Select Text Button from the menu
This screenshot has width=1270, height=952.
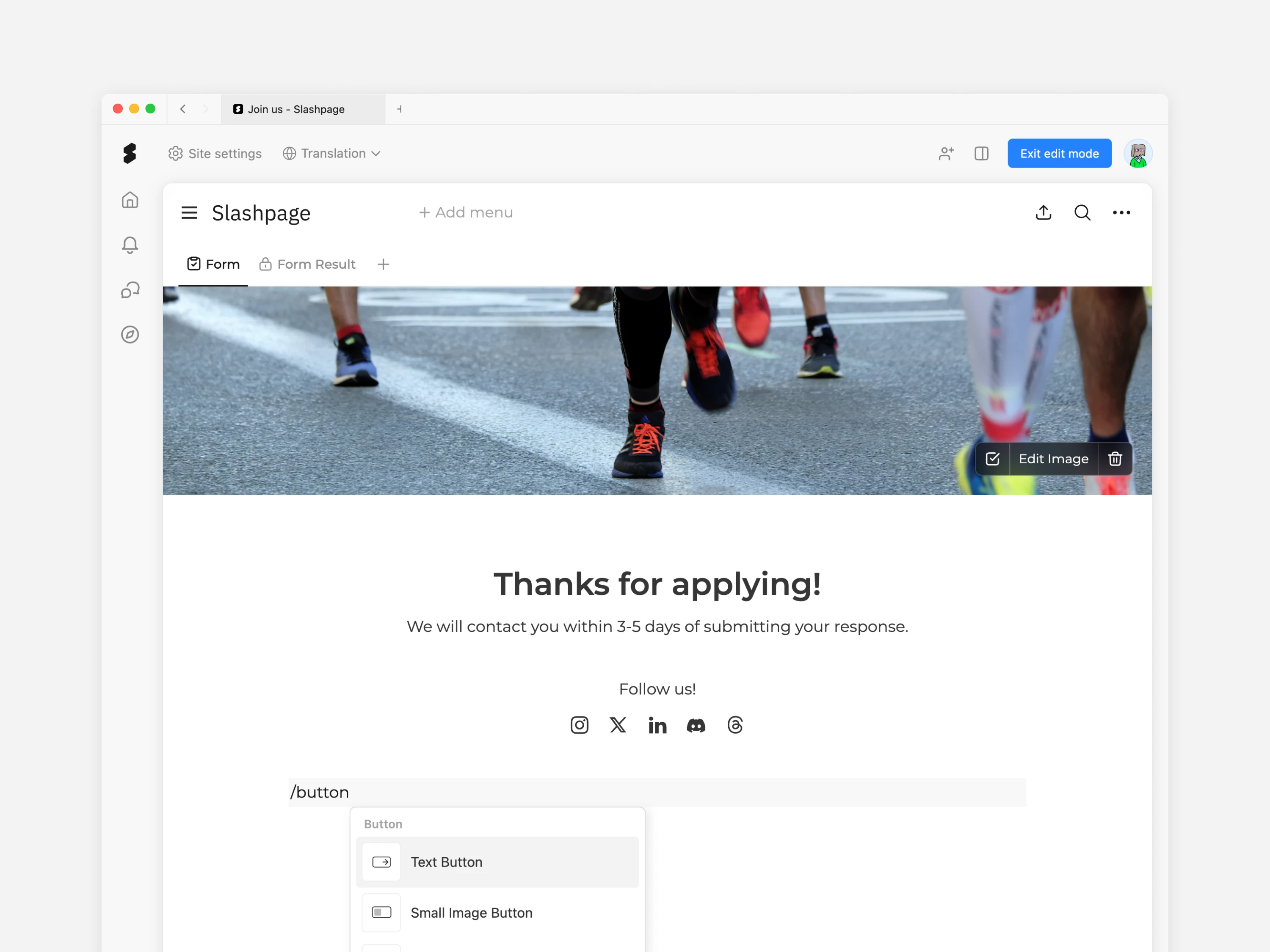tap(497, 862)
